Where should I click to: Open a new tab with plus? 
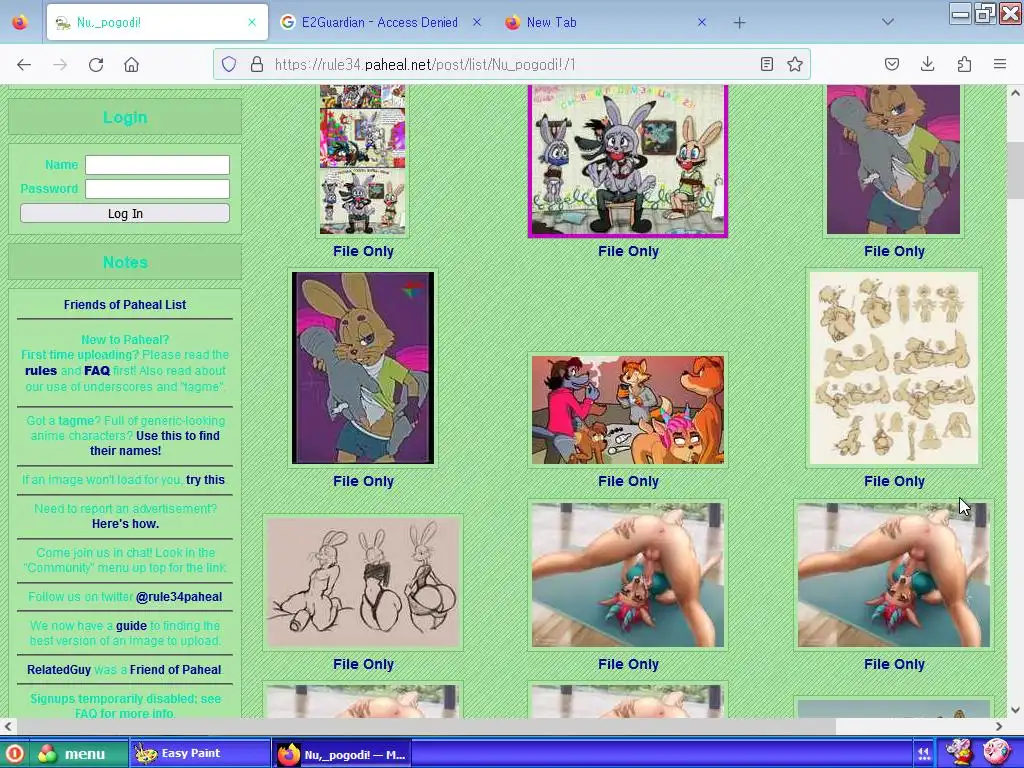[739, 23]
